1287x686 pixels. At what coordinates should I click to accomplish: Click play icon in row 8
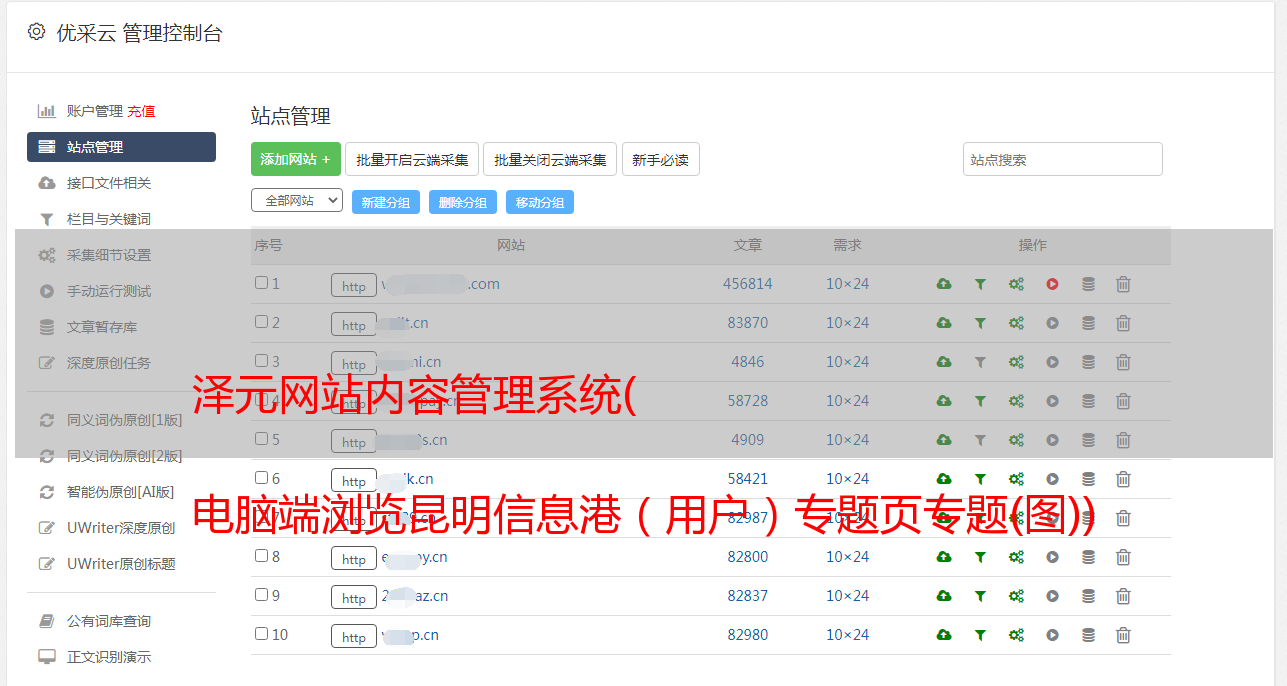point(1052,557)
